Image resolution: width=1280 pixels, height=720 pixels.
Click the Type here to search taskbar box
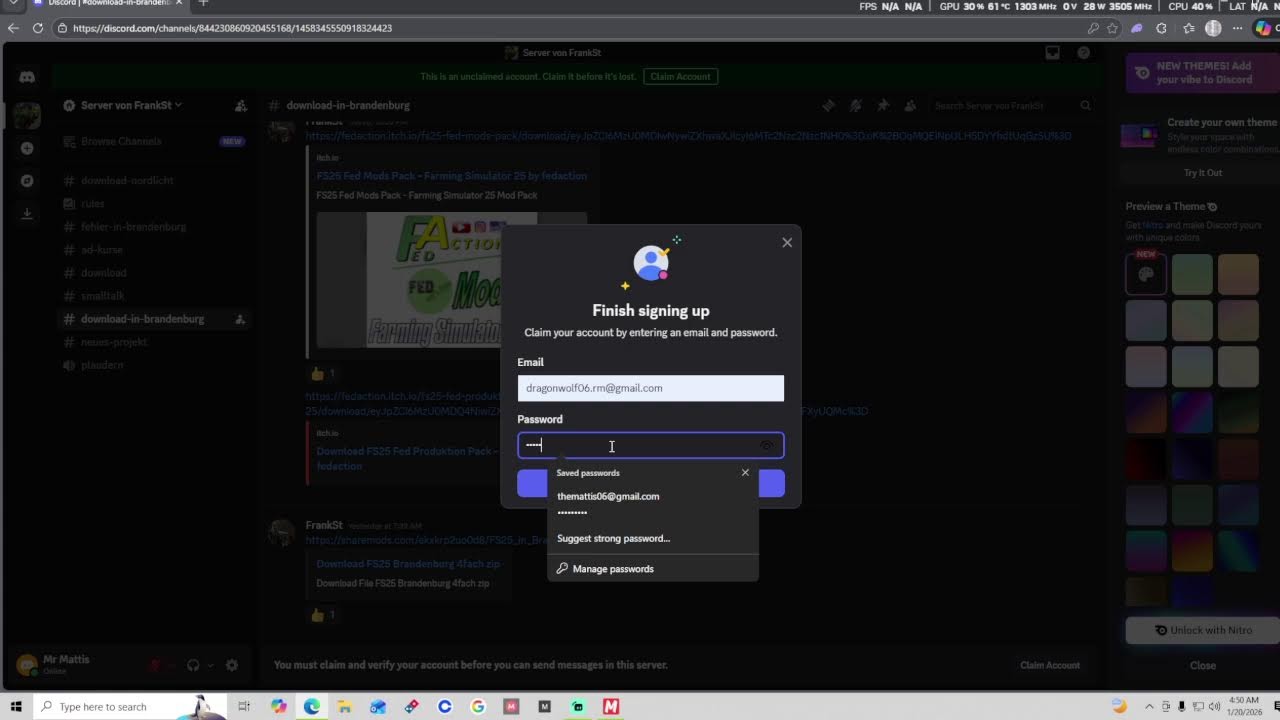click(130, 706)
